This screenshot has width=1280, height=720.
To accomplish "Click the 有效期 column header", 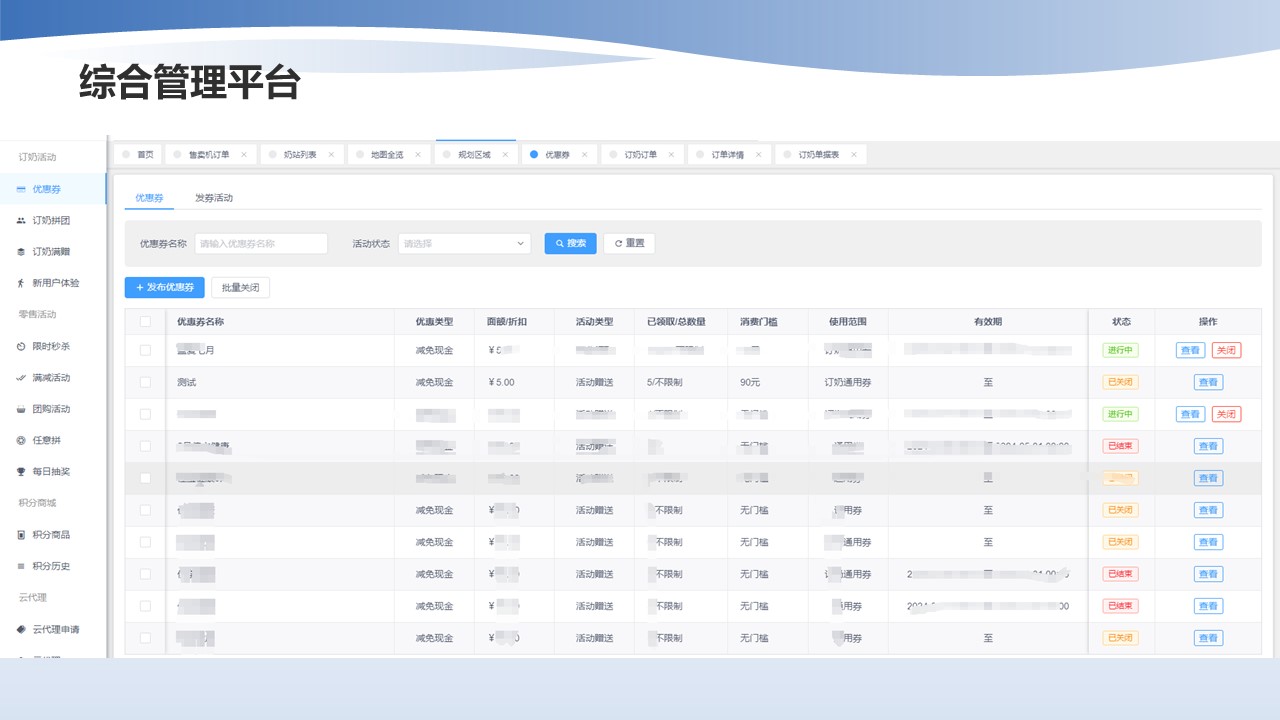I will [988, 322].
